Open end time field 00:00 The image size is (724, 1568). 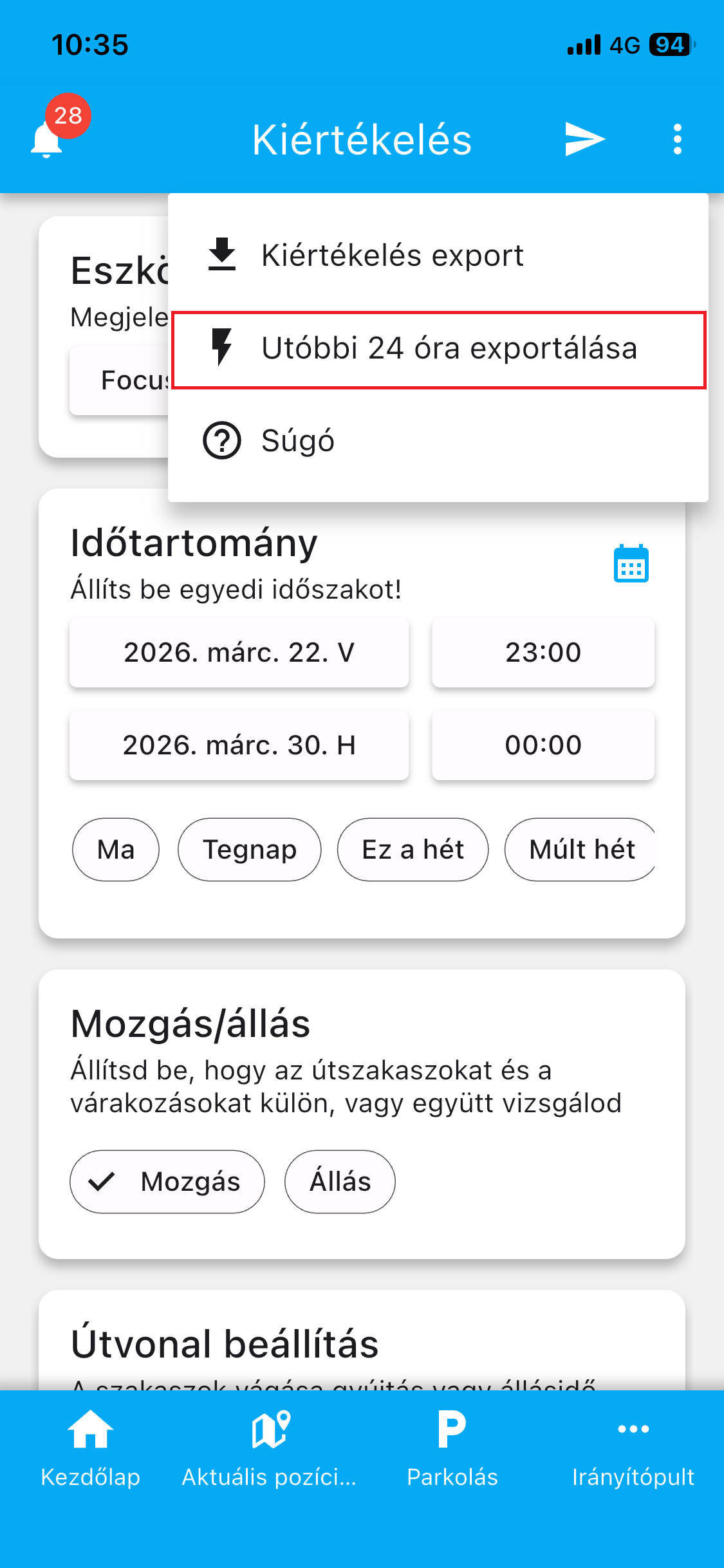pos(543,745)
